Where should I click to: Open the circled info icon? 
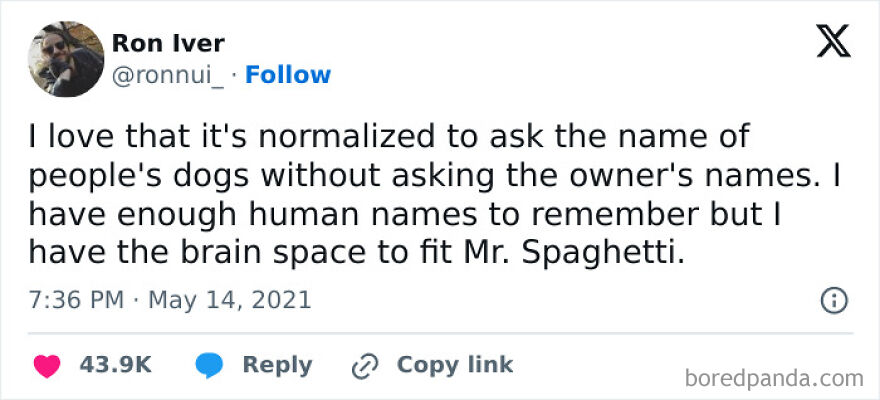point(834,299)
